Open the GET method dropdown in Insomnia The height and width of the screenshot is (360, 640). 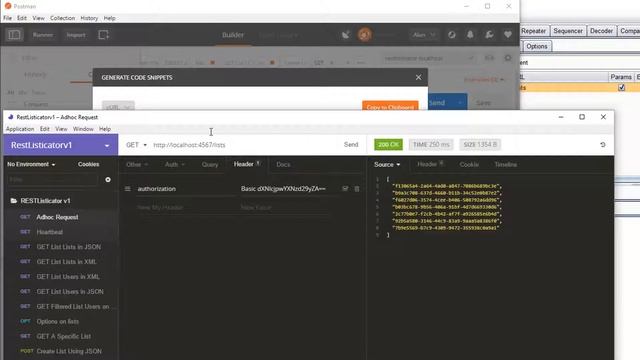coord(136,144)
